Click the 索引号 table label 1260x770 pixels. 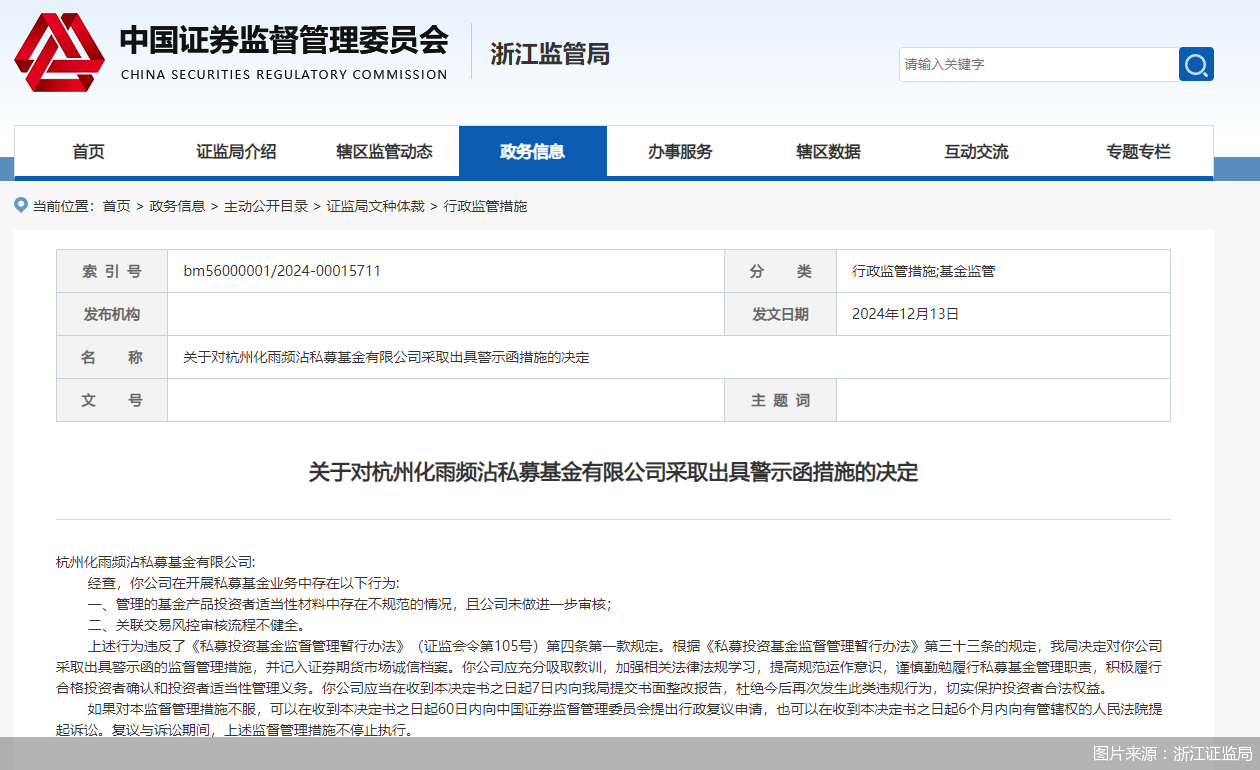click(112, 271)
